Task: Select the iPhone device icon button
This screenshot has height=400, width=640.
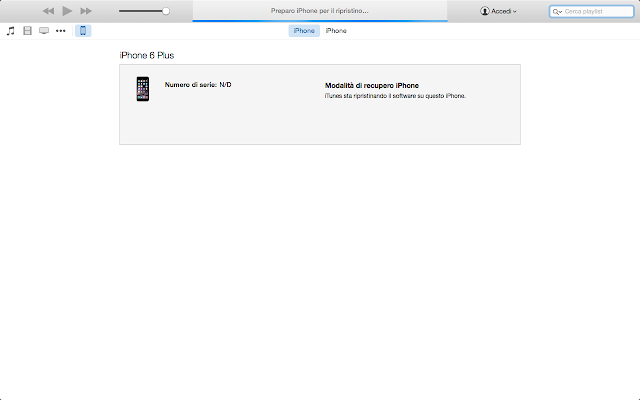Action: tap(83, 31)
